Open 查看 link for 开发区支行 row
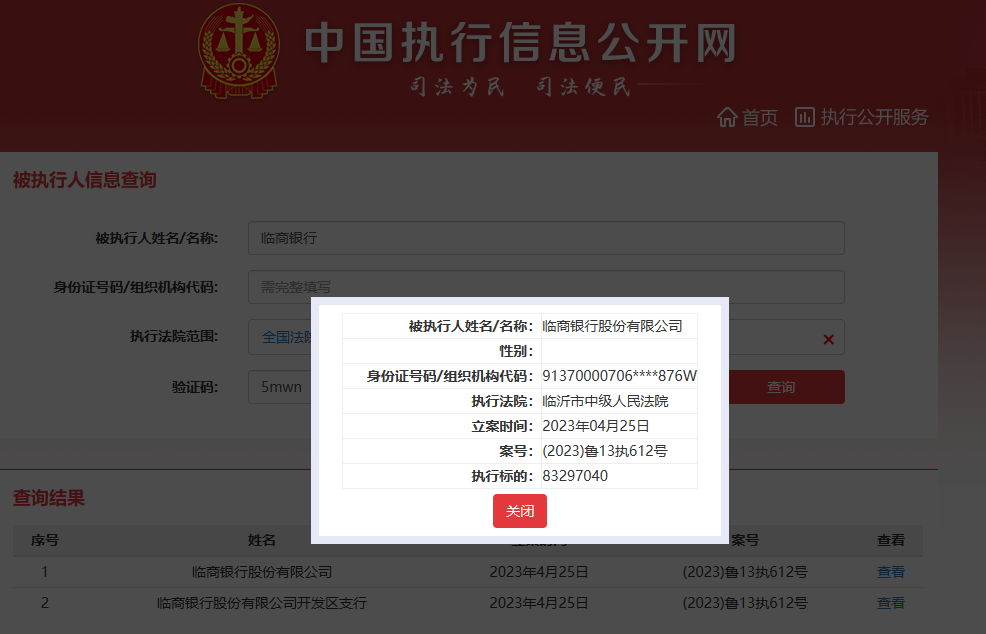The width and height of the screenshot is (986, 634). (890, 603)
